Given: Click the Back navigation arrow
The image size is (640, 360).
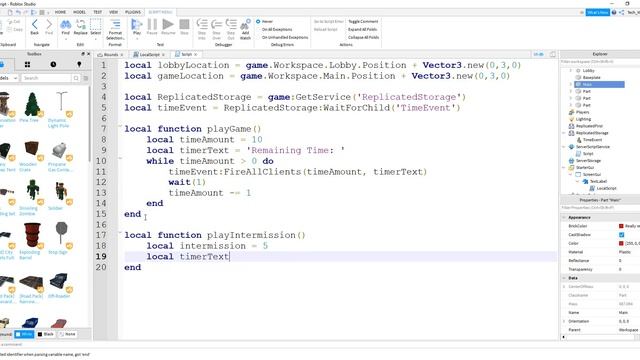Looking at the screenshot, I should [x=35, y=24].
